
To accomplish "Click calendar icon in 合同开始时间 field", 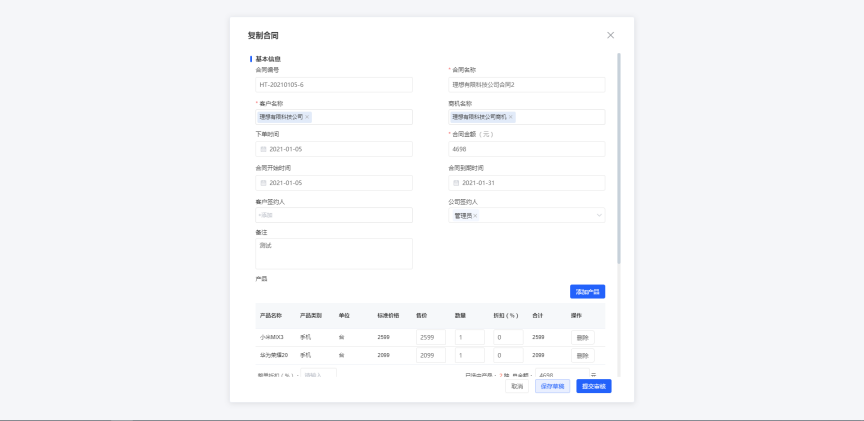I will pos(263,183).
